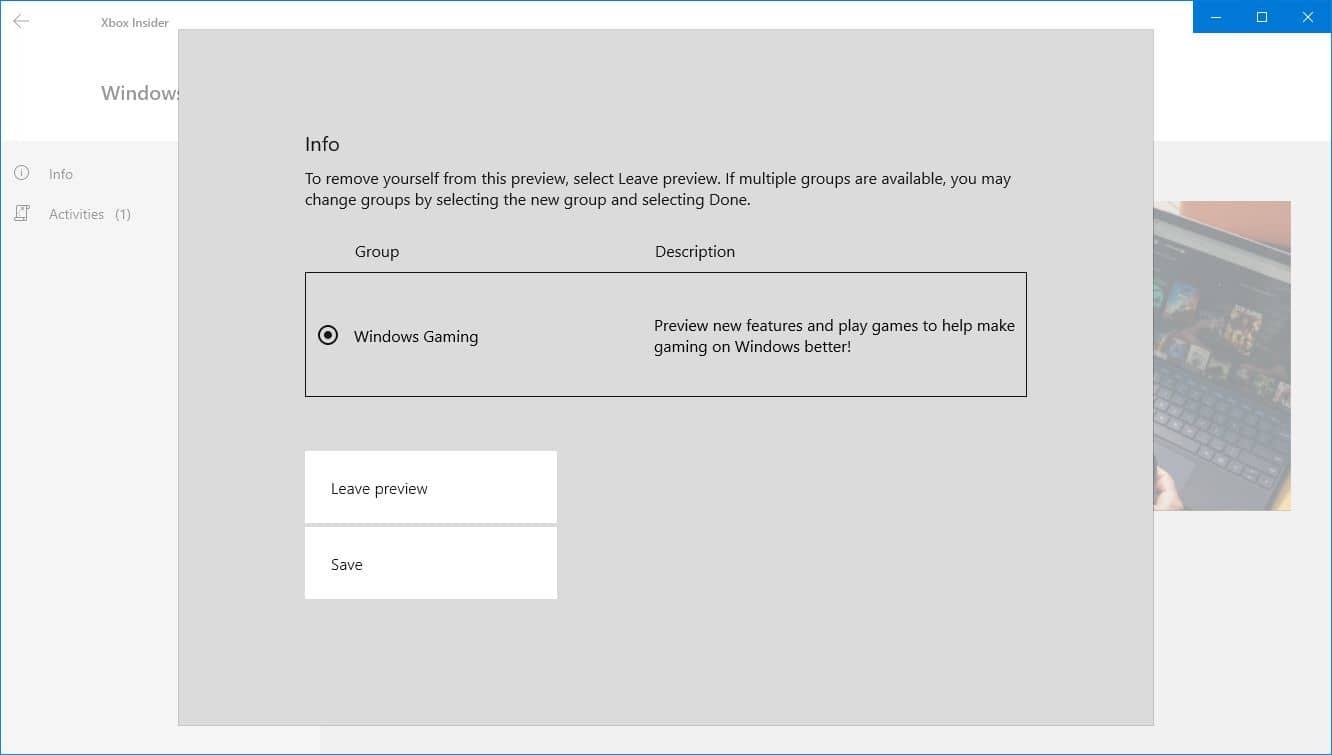The image size is (1332, 755).
Task: Click the laptop preview image
Action: [1222, 356]
